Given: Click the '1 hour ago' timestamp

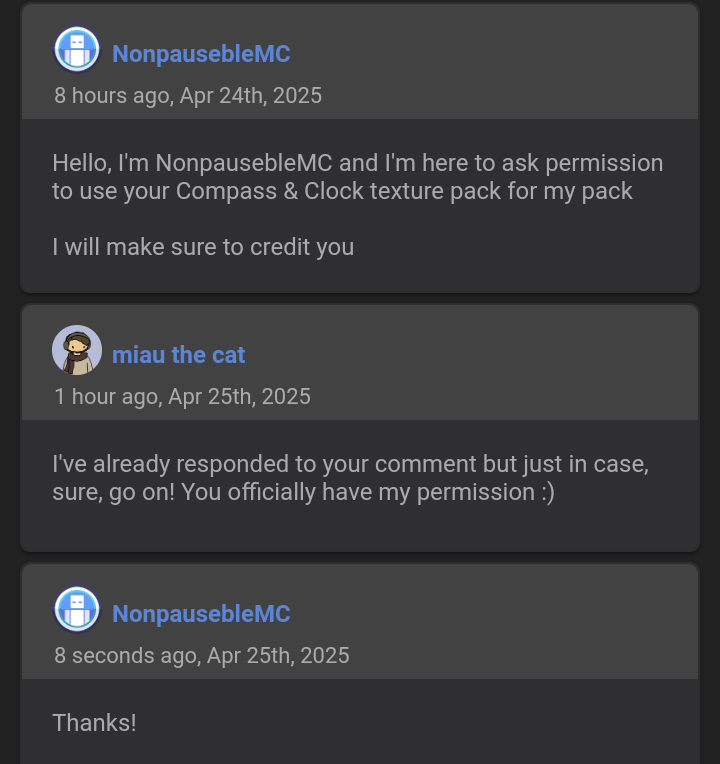Looking at the screenshot, I should [x=106, y=396].
